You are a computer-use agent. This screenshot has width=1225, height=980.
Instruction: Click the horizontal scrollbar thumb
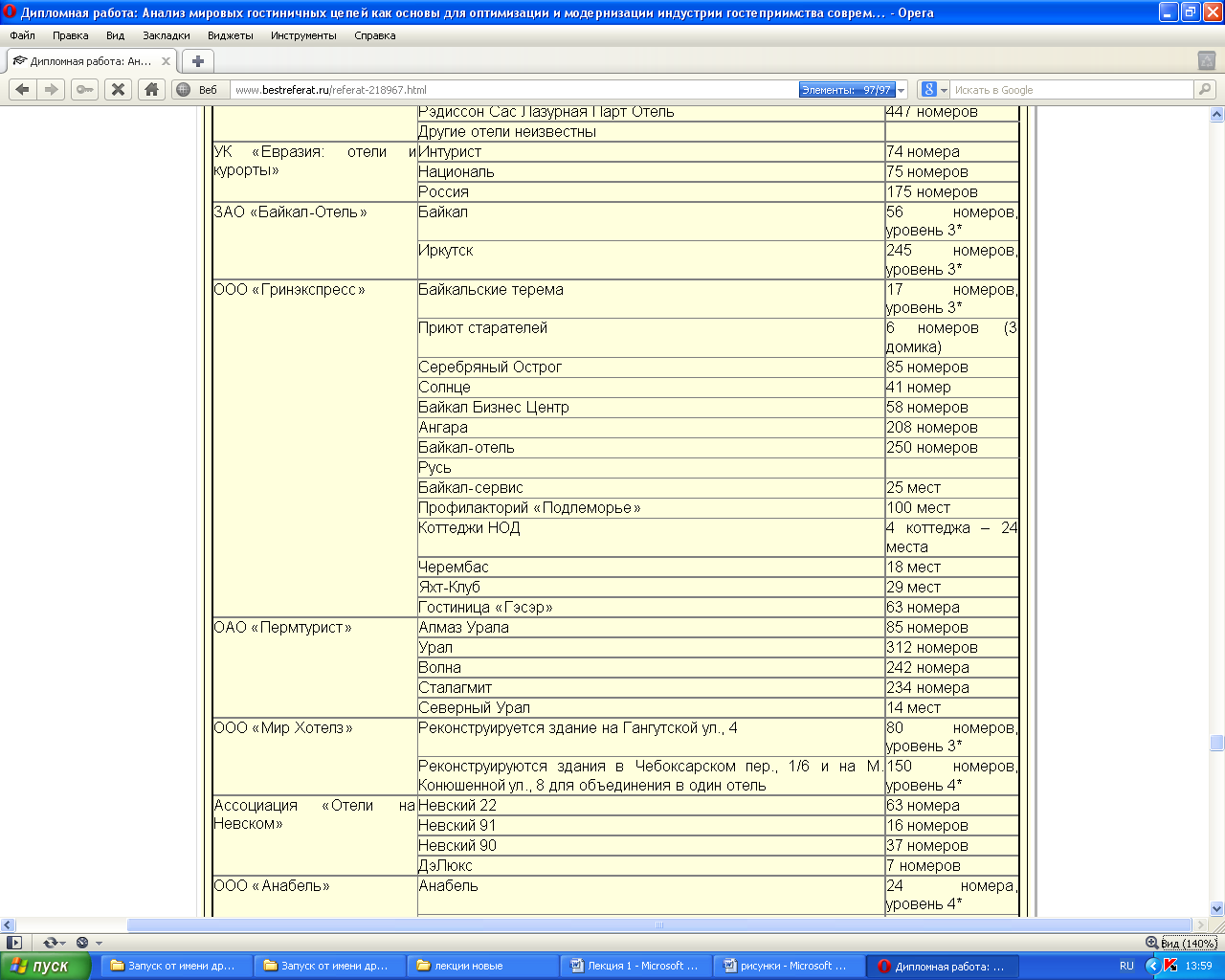pos(659,925)
